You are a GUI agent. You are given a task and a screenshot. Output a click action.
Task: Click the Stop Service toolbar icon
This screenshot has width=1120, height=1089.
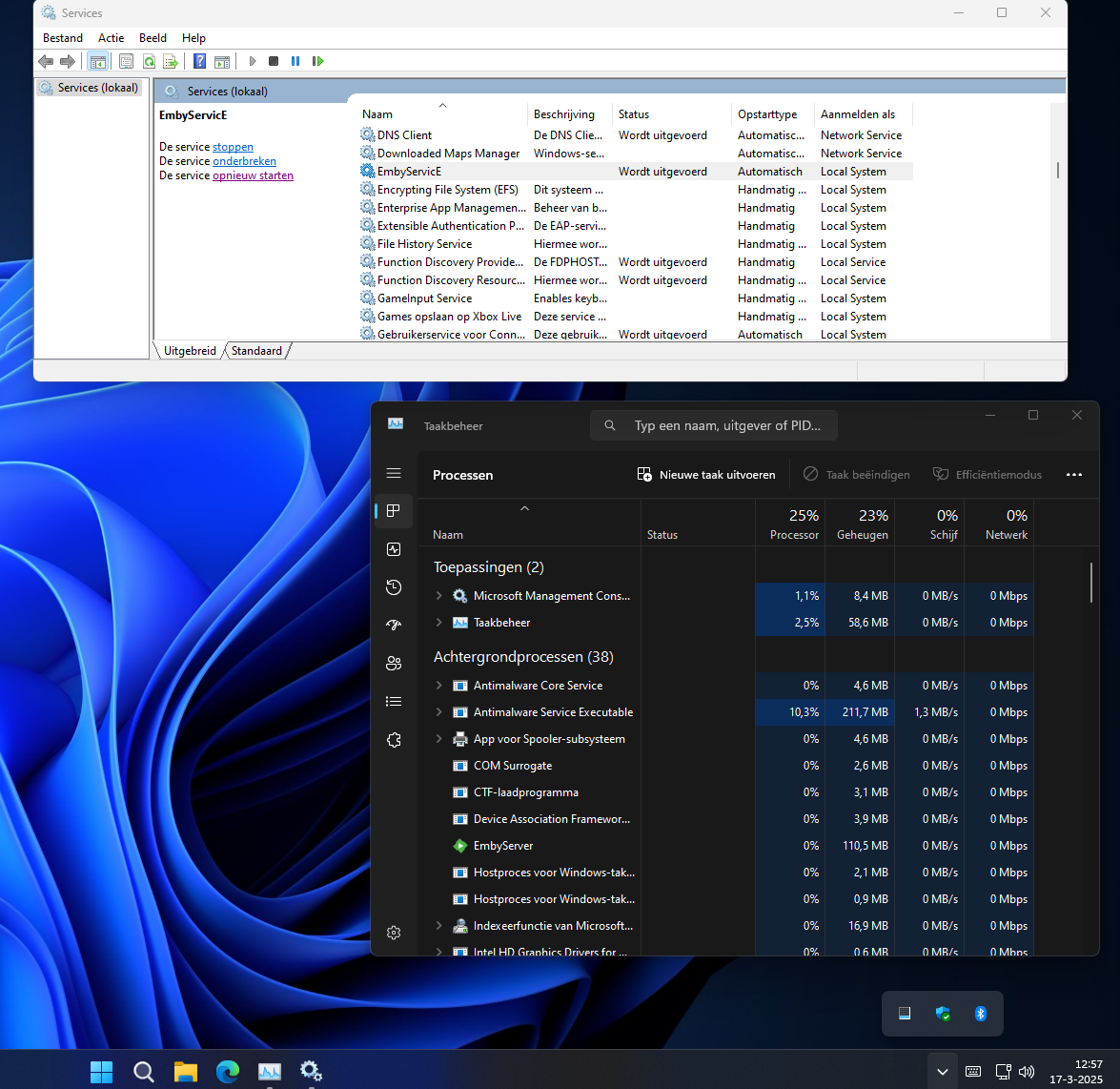(x=274, y=61)
